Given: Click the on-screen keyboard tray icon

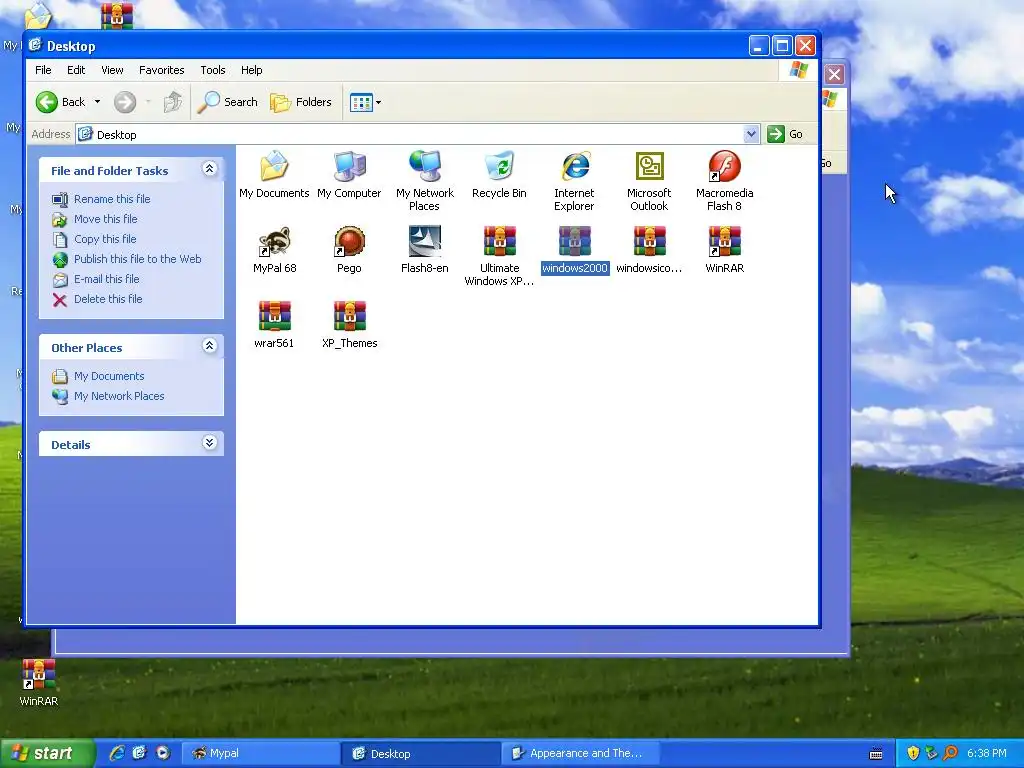Looking at the screenshot, I should pos(876,754).
